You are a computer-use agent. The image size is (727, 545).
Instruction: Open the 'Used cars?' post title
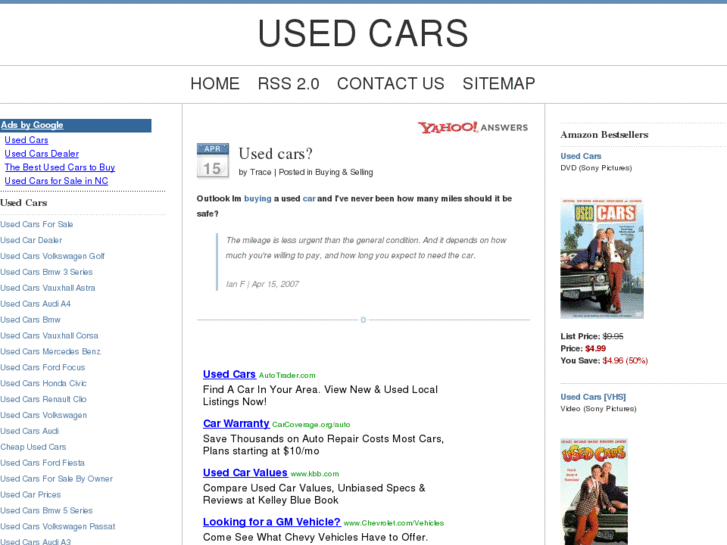tap(275, 154)
